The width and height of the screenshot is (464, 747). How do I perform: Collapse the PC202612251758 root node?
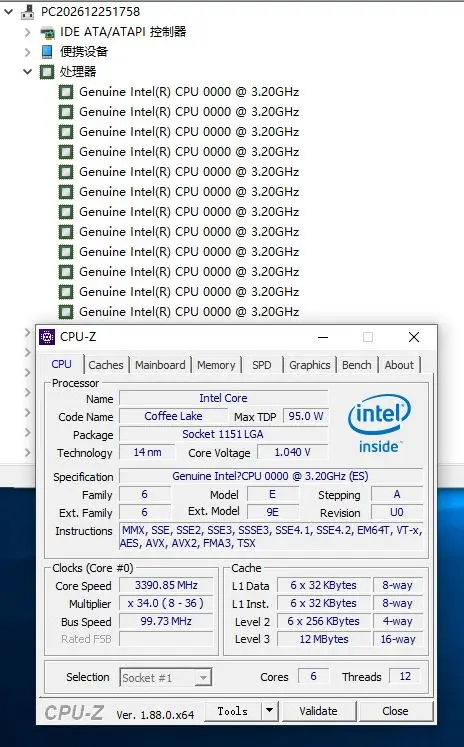(9, 12)
